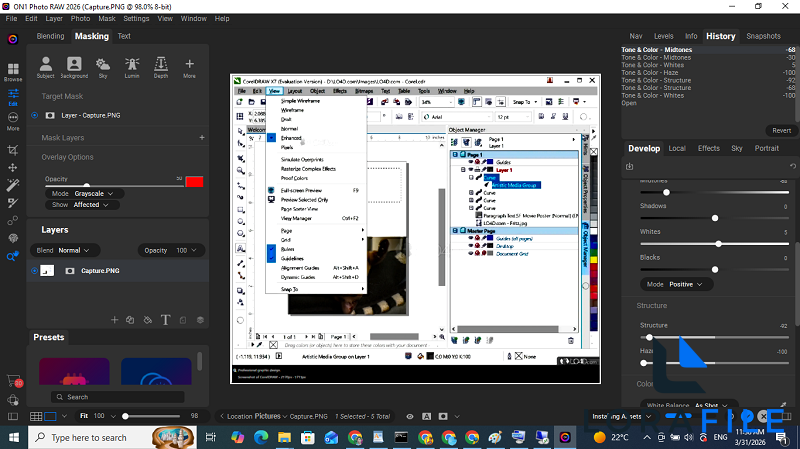800x449 pixels.
Task: Open ON1 logo icon at sidebar top
Action: (13, 39)
